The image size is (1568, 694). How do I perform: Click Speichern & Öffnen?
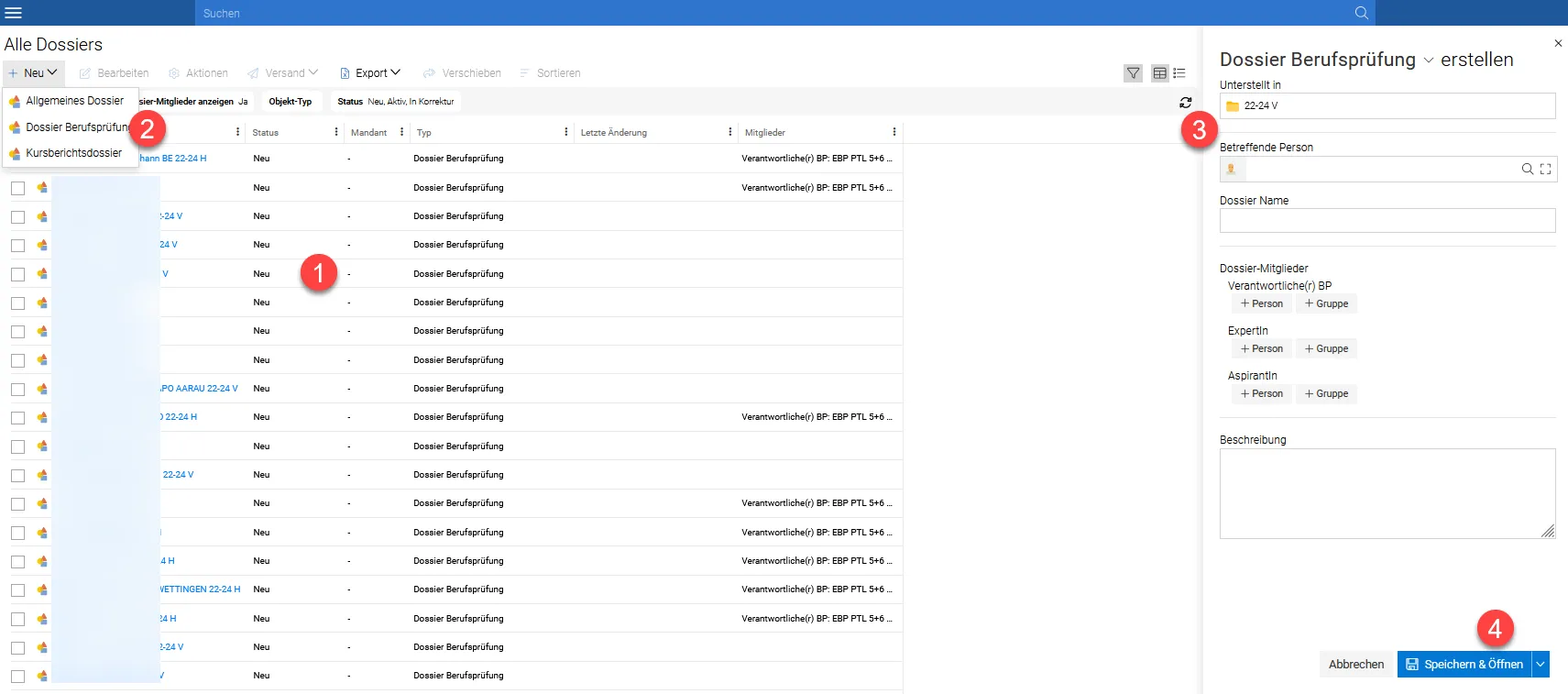click(1464, 665)
